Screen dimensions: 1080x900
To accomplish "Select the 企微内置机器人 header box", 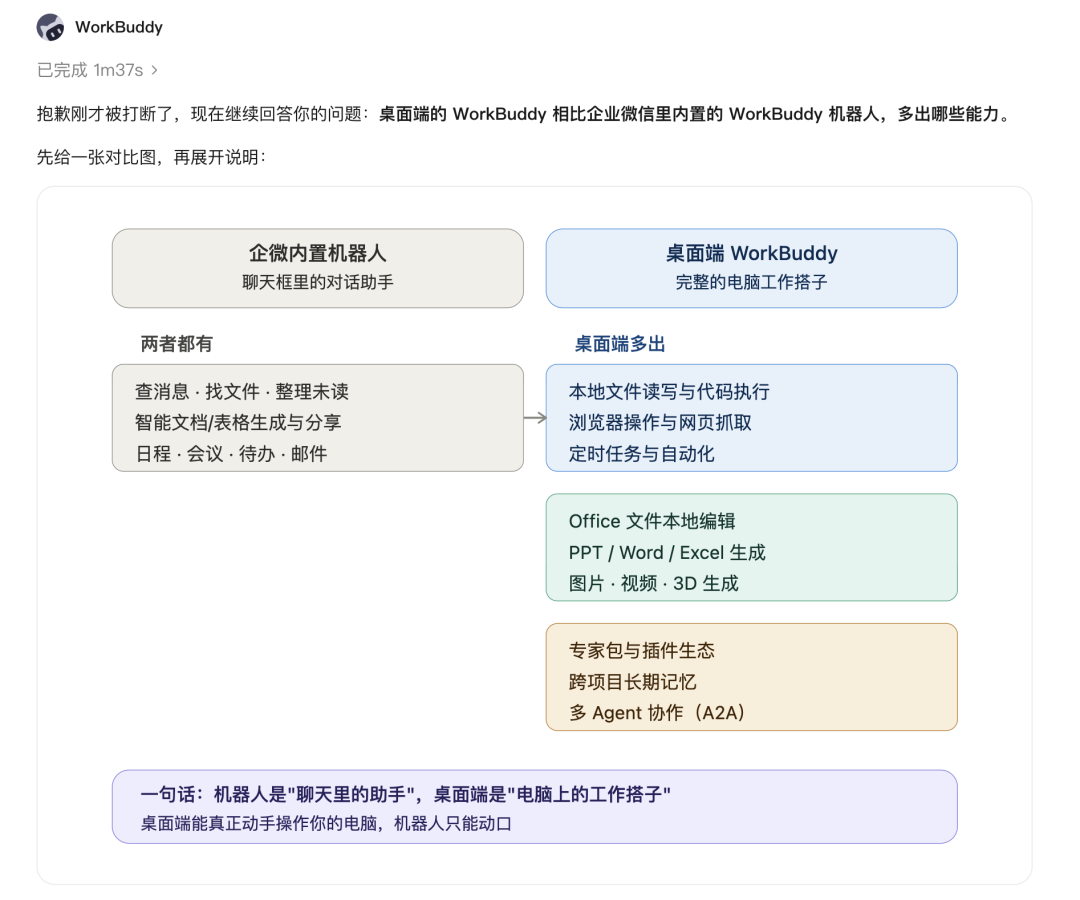I will point(318,268).
